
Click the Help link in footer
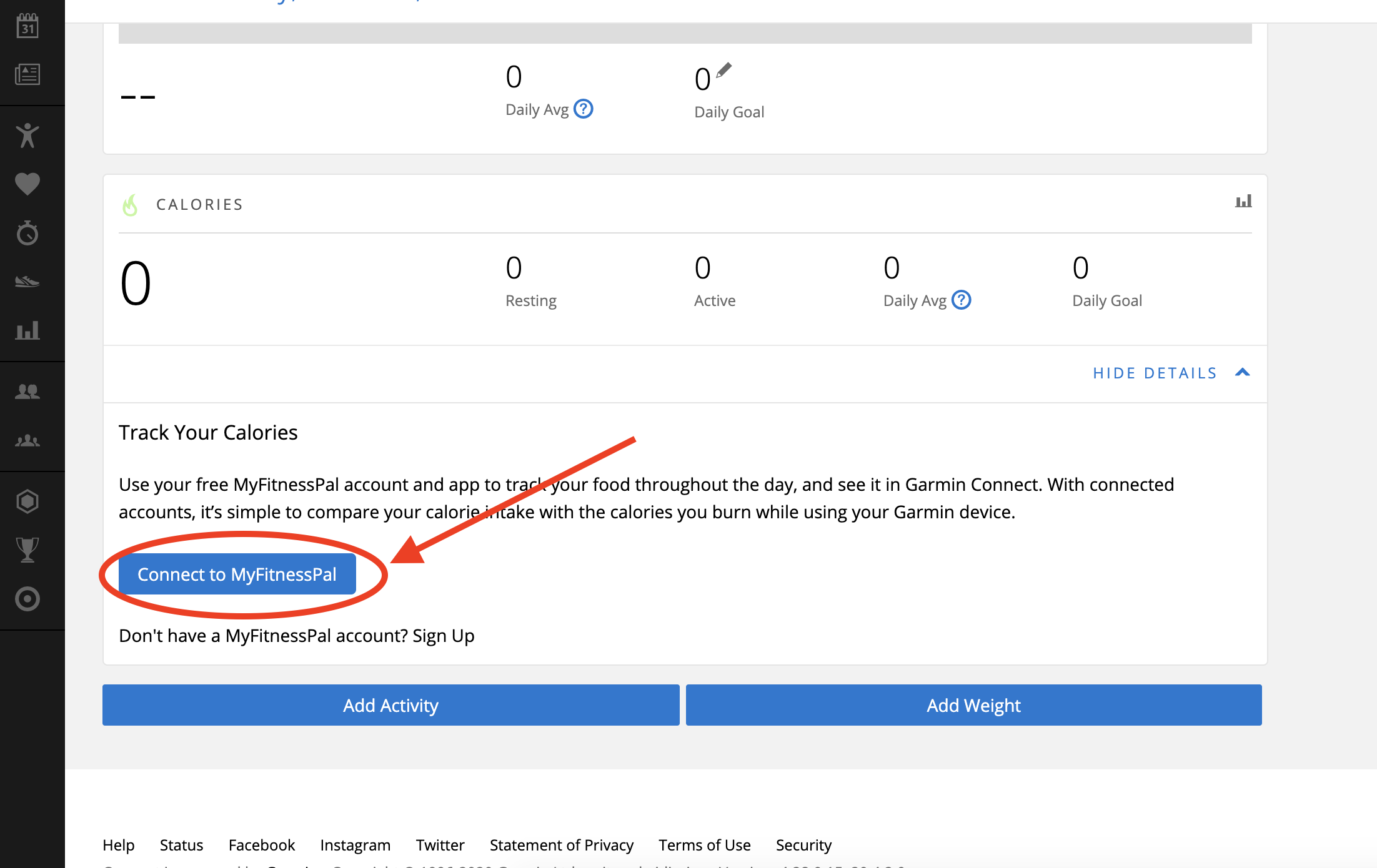point(120,845)
